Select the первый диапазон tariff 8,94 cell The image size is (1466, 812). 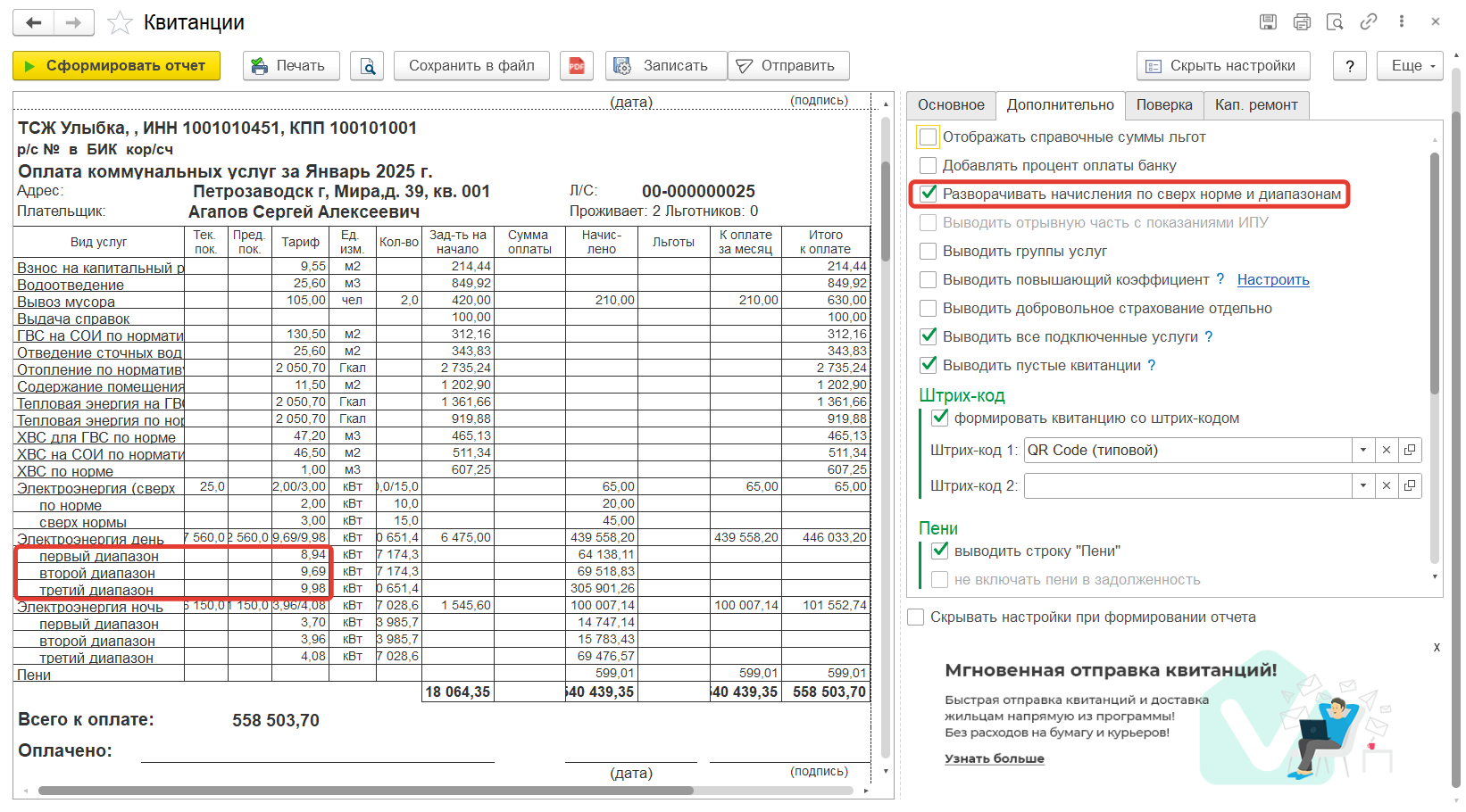pos(301,555)
